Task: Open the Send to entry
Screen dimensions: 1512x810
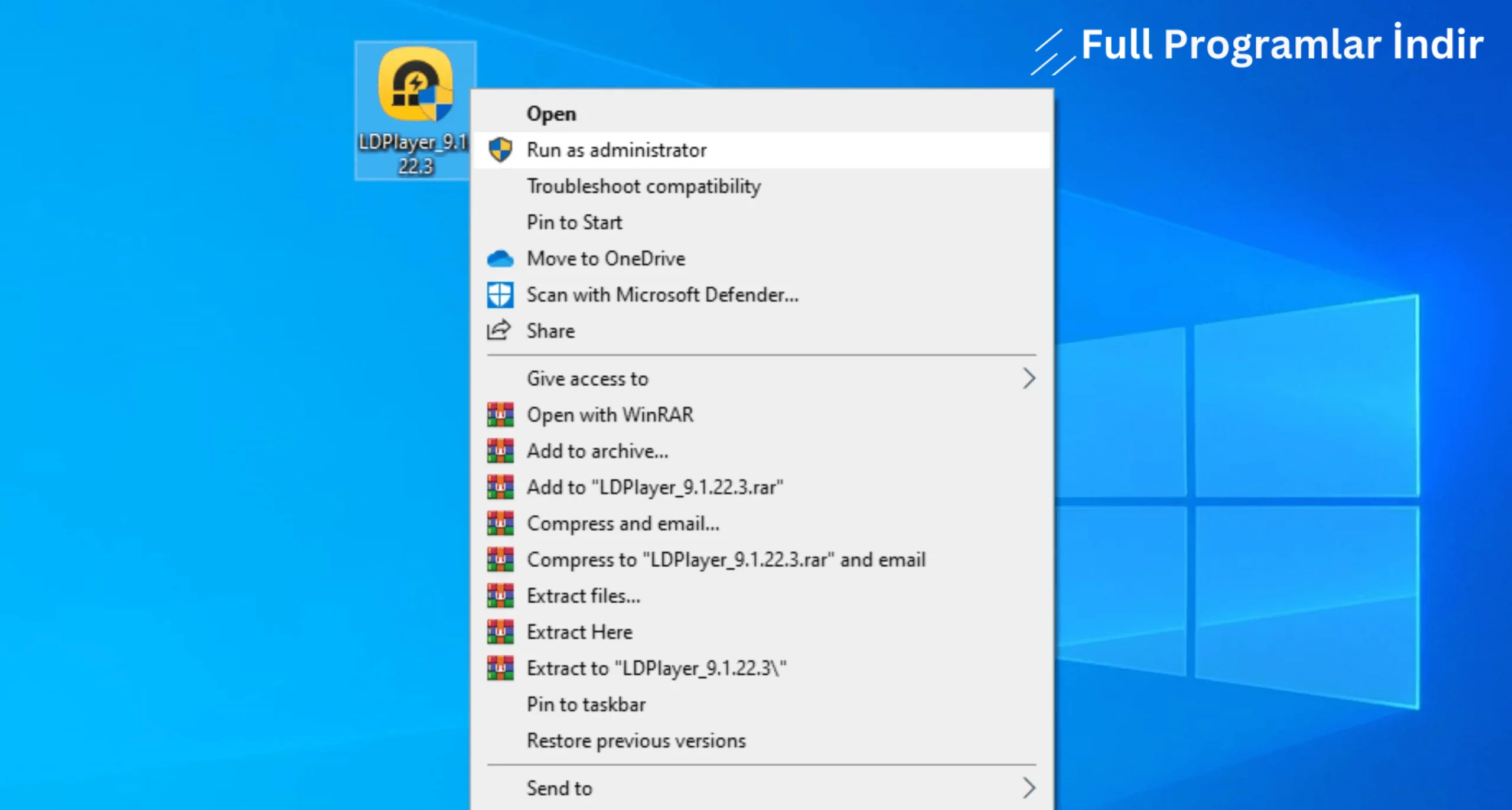Action: pyautogui.click(x=762, y=788)
